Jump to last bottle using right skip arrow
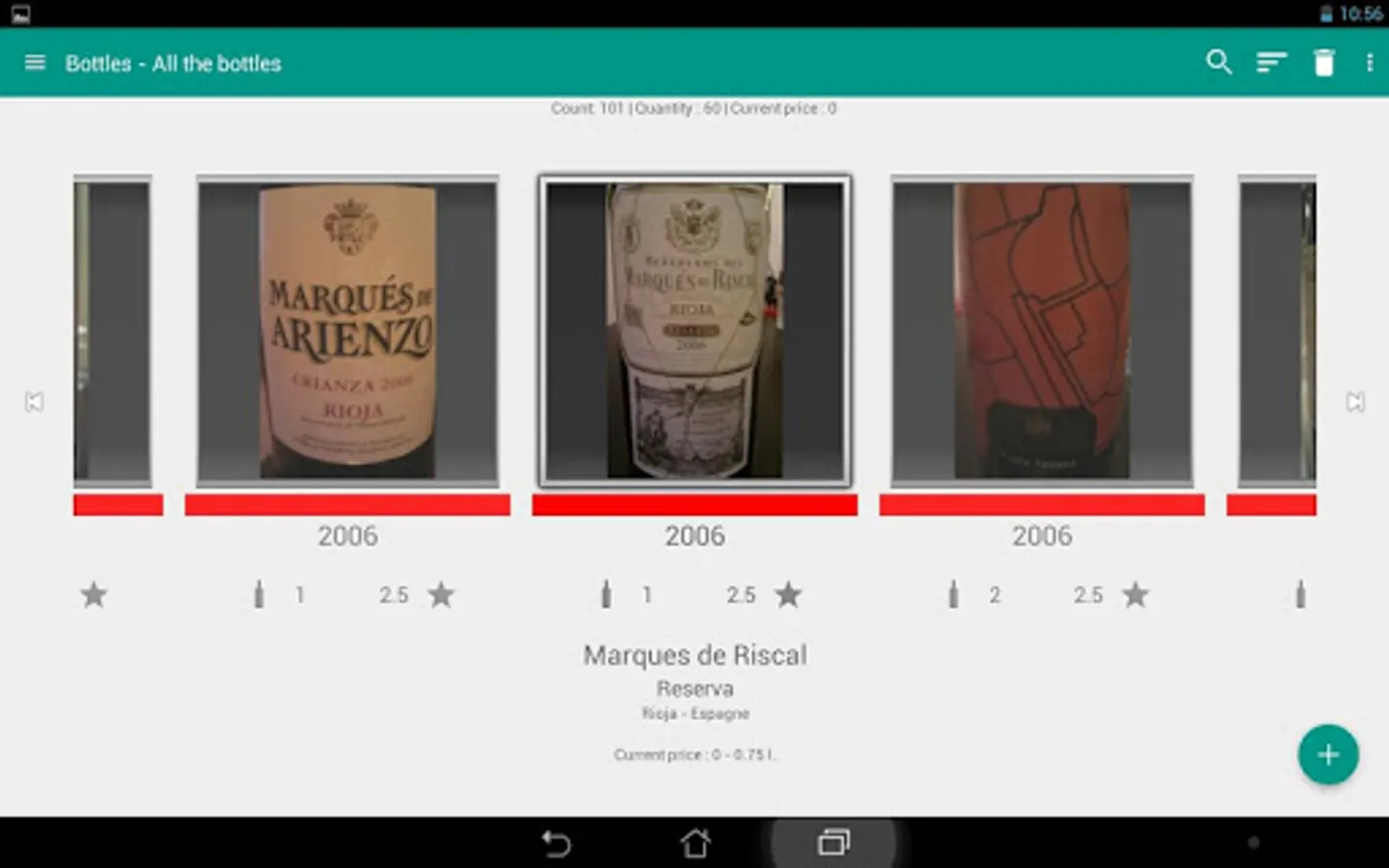This screenshot has height=868, width=1389. point(1355,401)
